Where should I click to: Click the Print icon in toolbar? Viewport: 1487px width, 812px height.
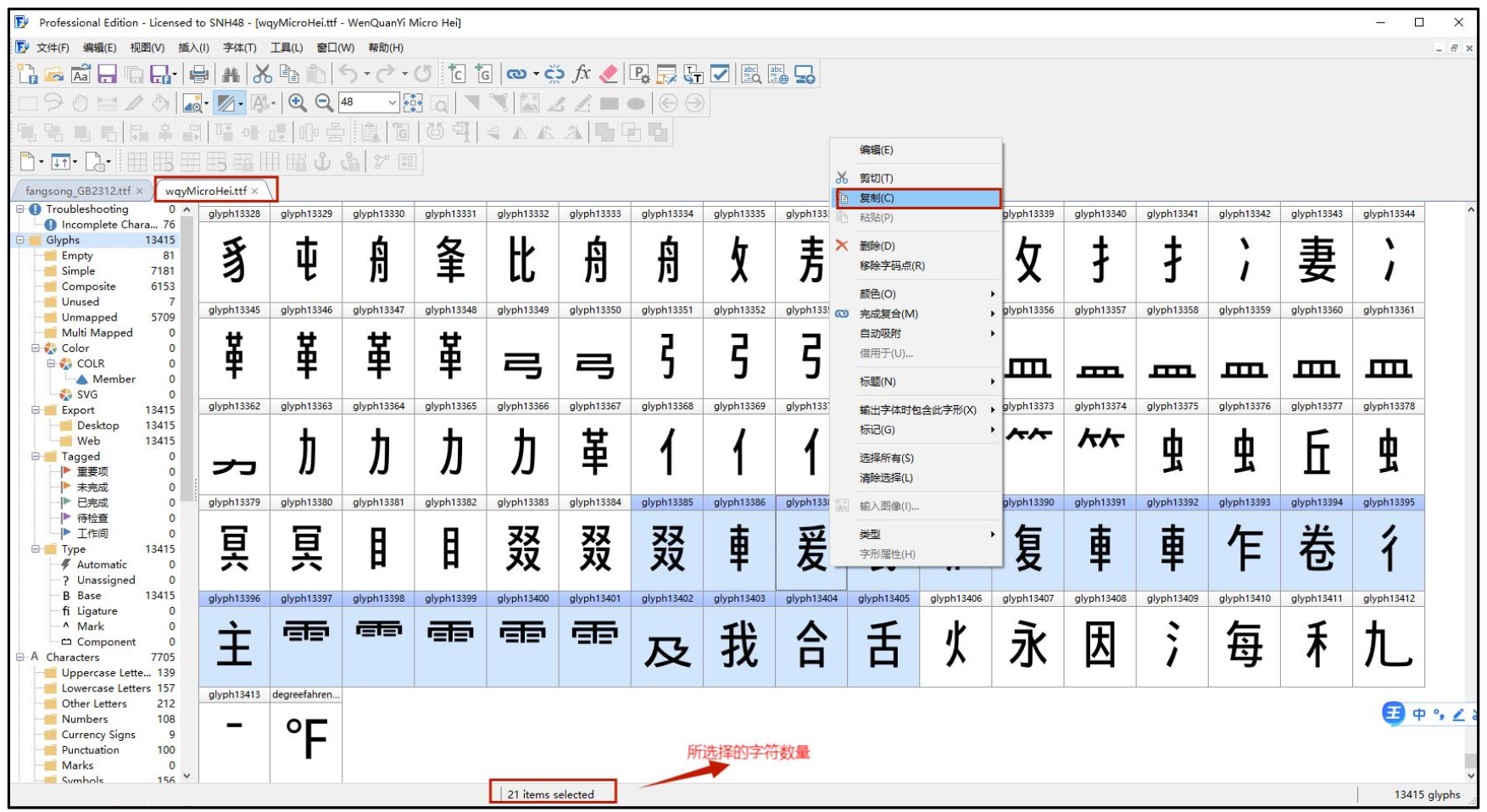coord(199,75)
